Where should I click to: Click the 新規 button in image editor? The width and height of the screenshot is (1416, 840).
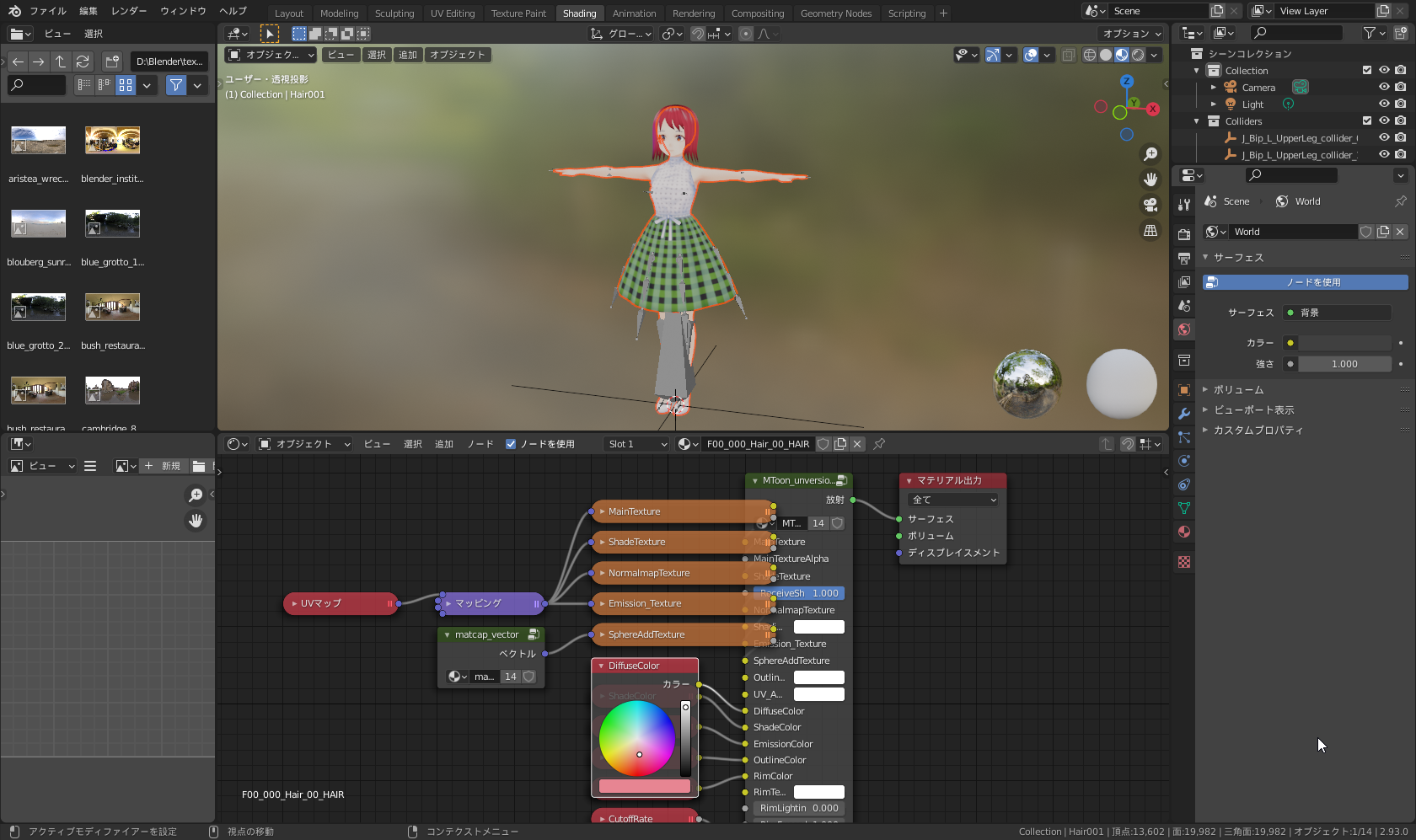164,466
